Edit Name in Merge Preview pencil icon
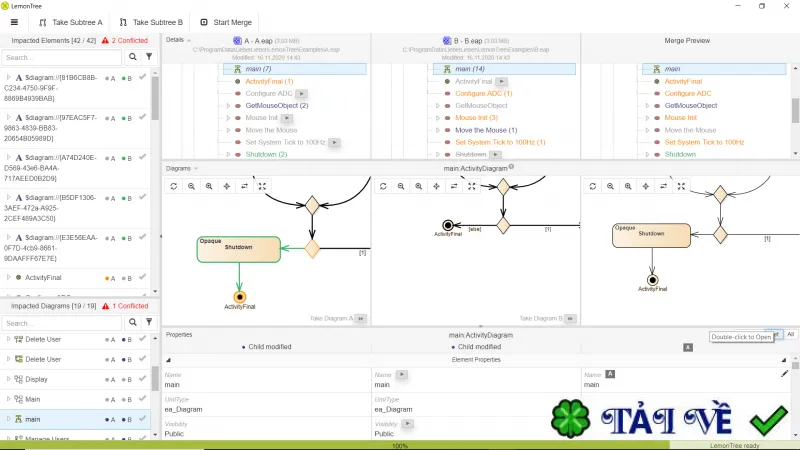Viewport: 800px width, 450px height. (x=784, y=374)
